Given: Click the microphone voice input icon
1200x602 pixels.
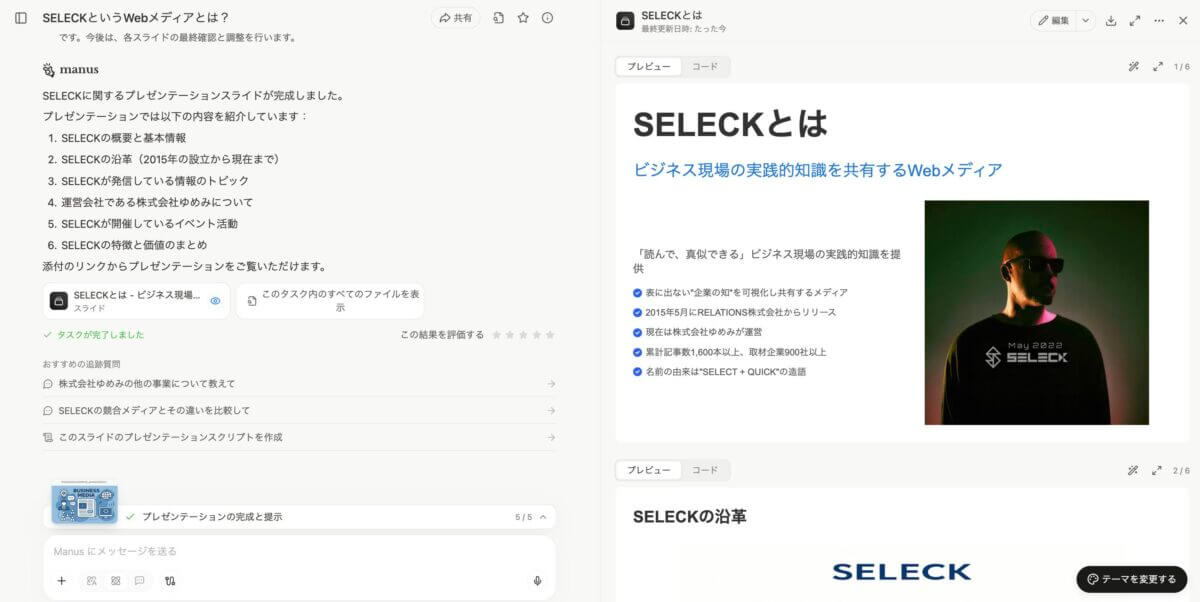Looking at the screenshot, I should (x=537, y=581).
